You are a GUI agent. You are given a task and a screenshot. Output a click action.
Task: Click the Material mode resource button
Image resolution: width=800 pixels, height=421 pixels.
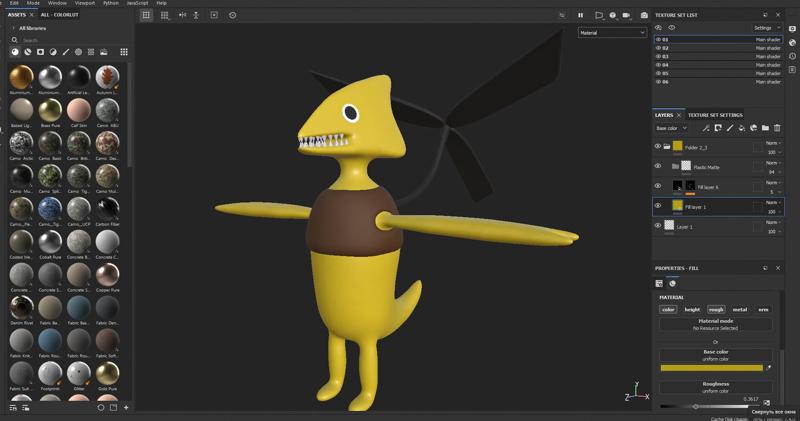click(x=715, y=325)
